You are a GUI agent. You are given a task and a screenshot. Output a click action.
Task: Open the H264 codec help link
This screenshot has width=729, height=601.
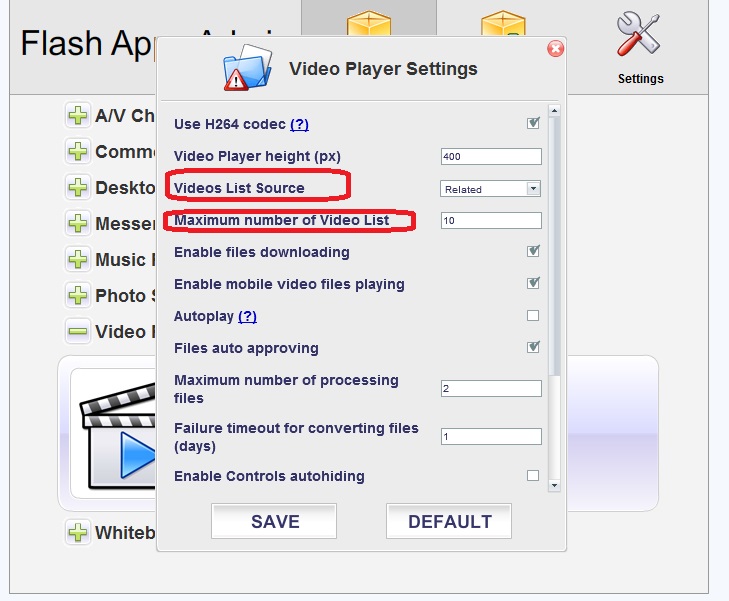299,124
